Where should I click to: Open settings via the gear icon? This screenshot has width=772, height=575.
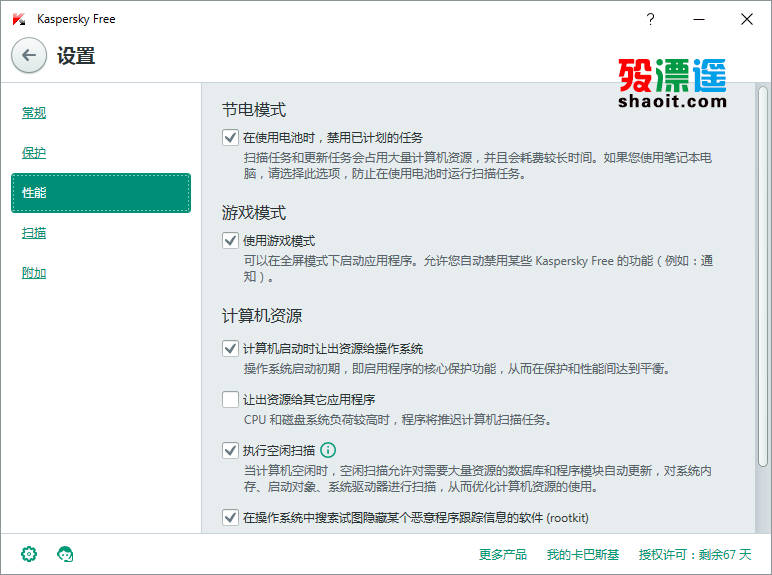pos(29,554)
